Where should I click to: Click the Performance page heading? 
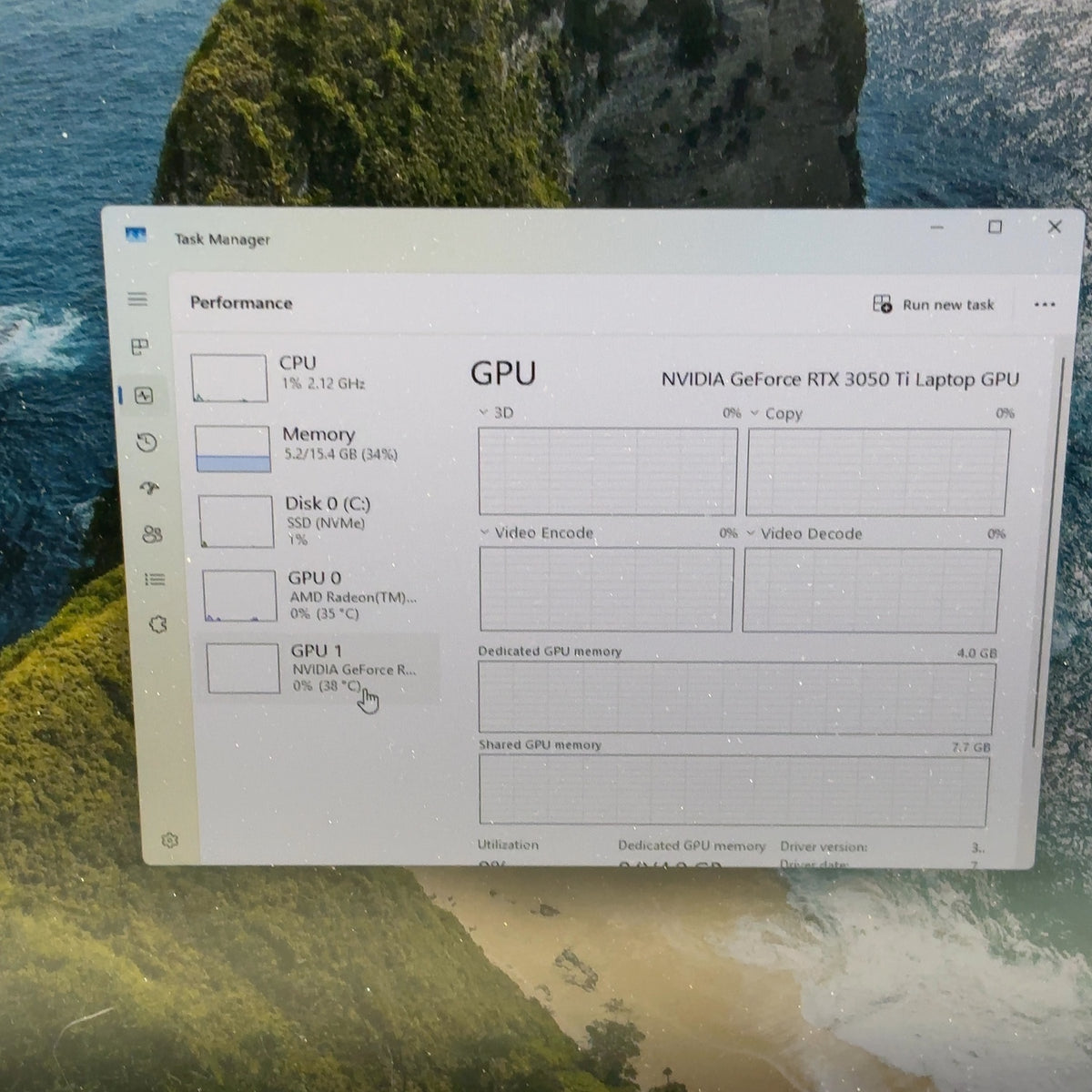tap(241, 303)
